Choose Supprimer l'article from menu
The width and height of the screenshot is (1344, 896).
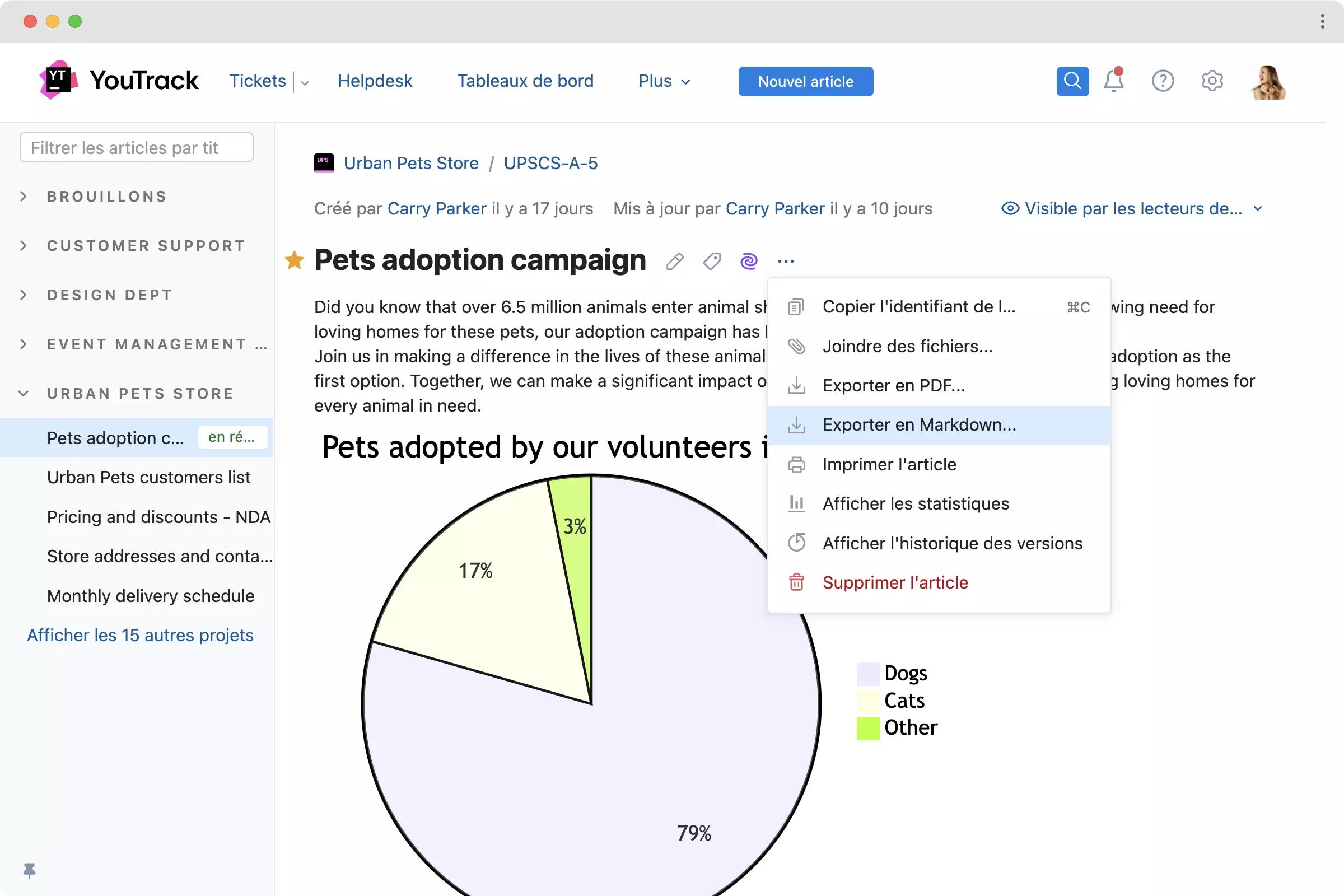[895, 582]
